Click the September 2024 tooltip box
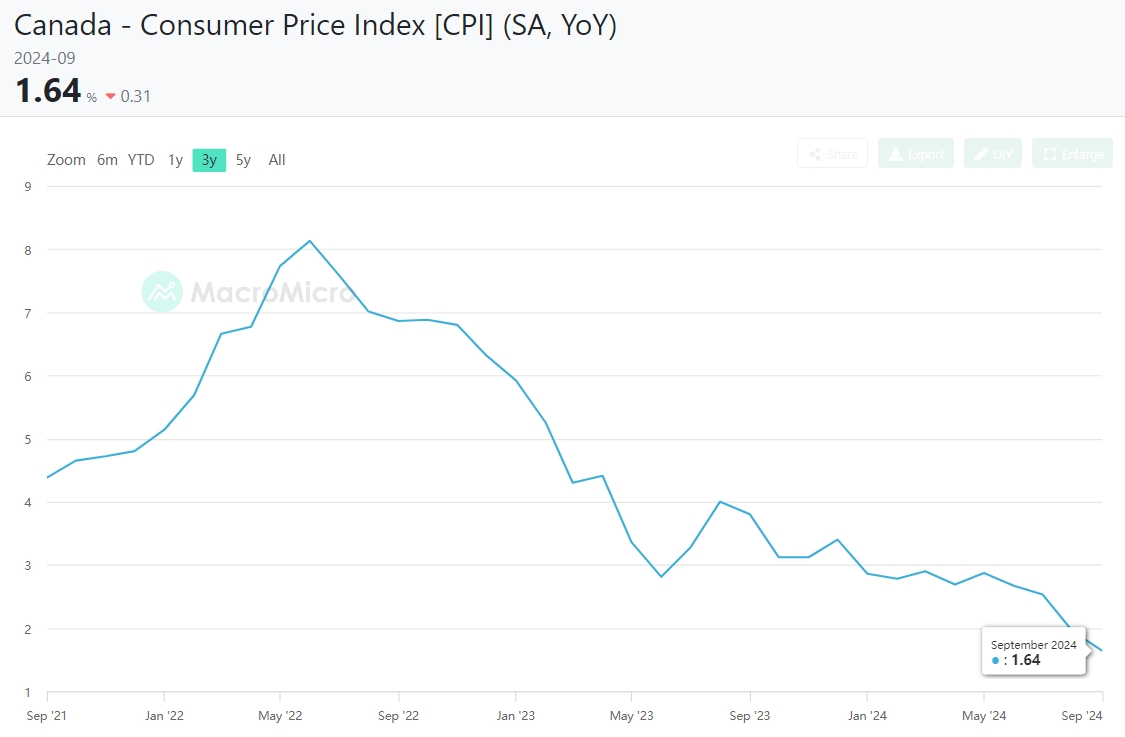 pos(1033,653)
